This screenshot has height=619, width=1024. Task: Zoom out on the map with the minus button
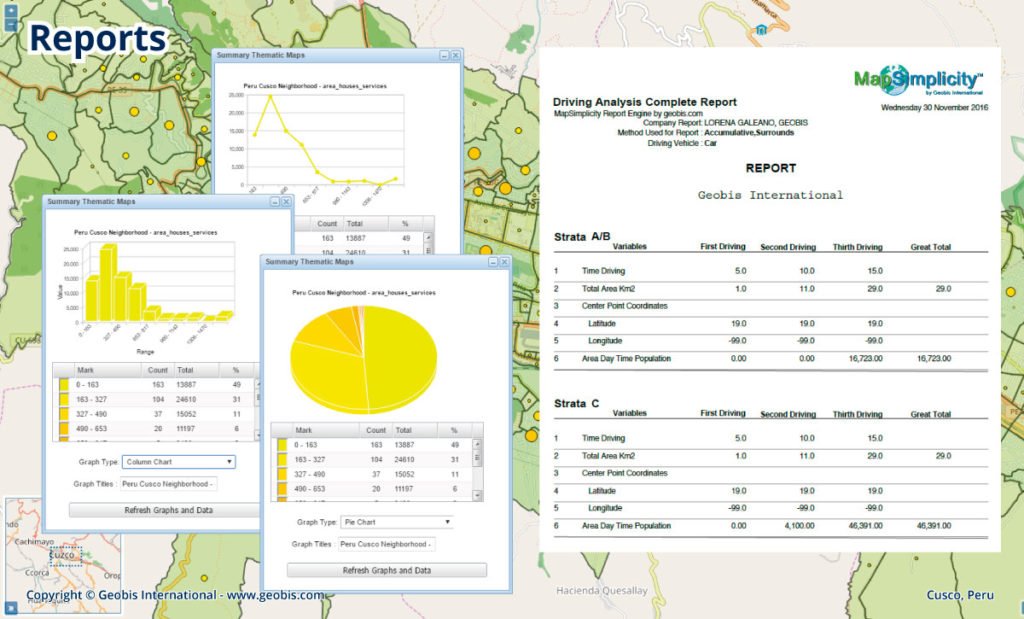coord(11,25)
